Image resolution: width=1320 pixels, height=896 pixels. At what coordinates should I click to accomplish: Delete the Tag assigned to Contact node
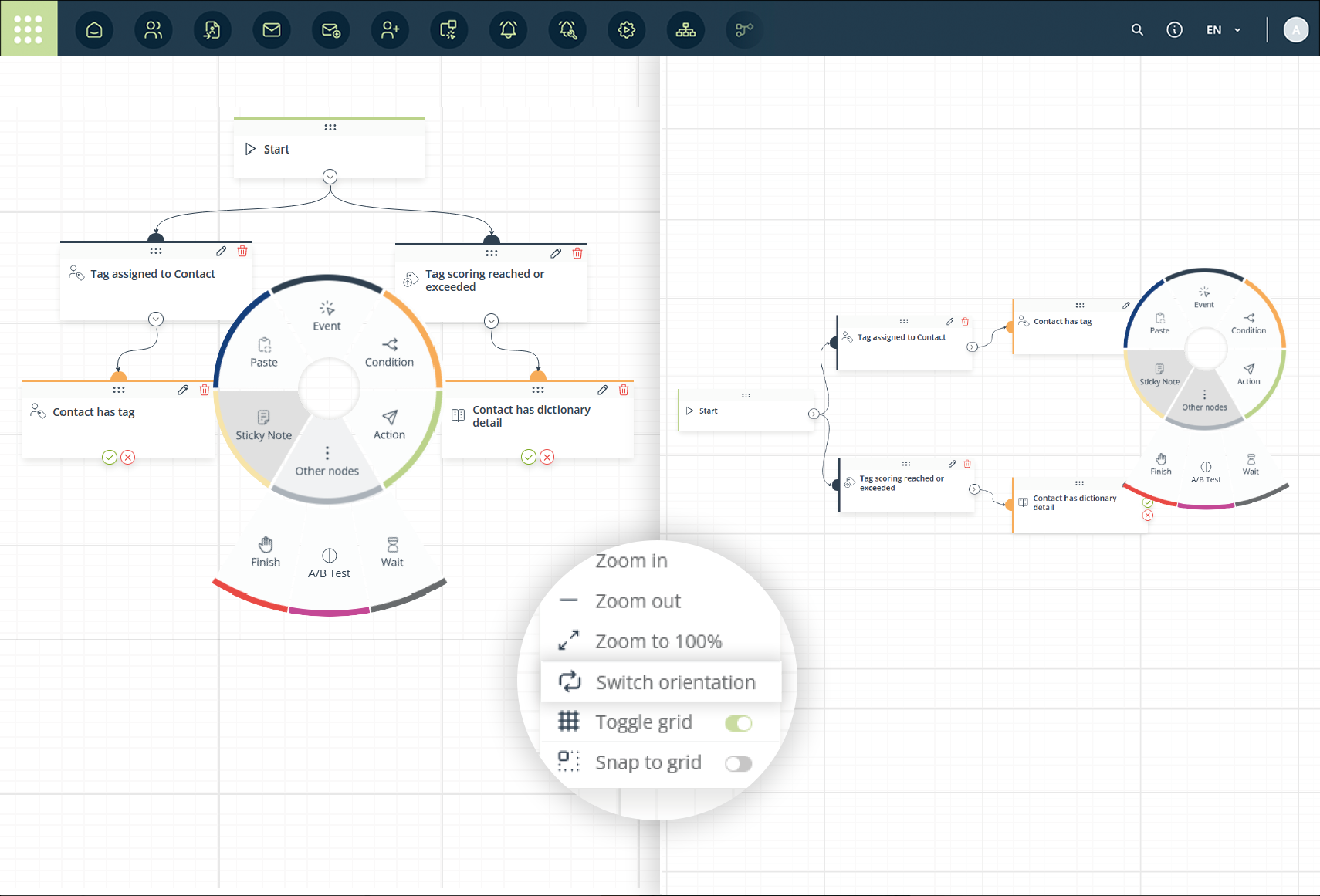point(242,251)
